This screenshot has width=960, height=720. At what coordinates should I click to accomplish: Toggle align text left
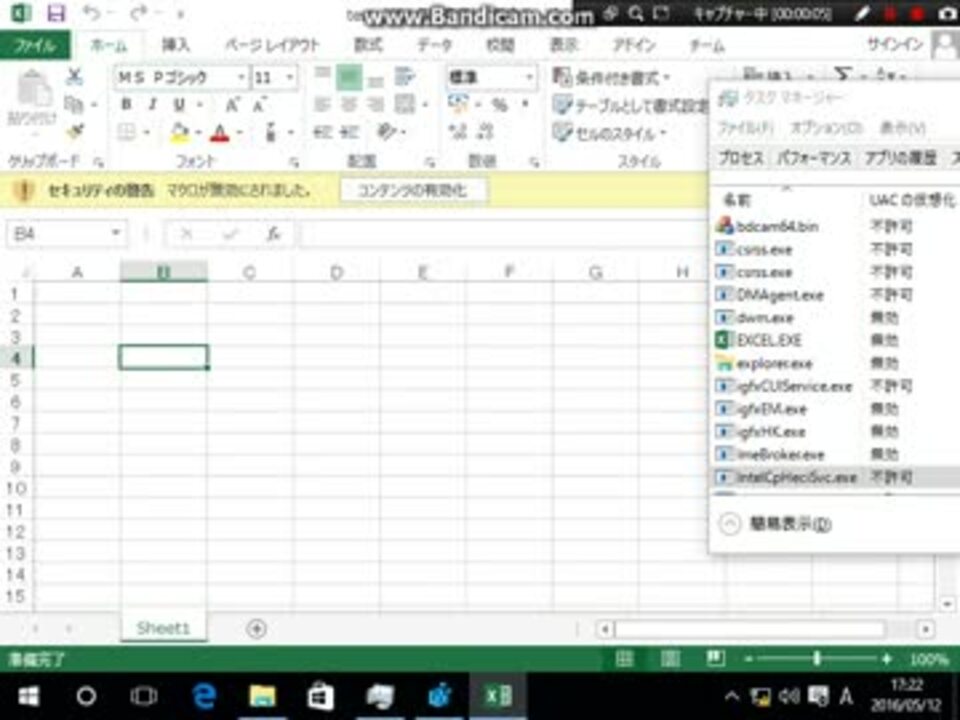coord(322,105)
